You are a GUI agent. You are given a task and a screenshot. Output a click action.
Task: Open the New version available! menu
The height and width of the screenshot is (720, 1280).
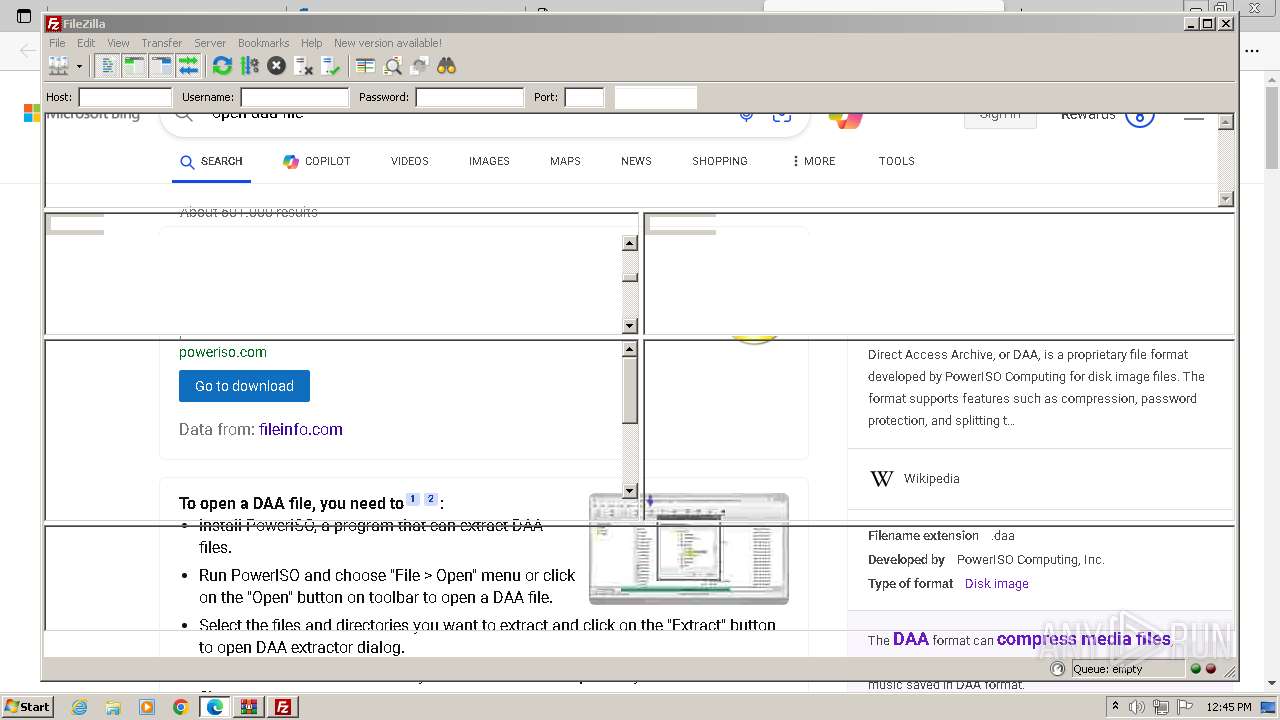(x=388, y=43)
